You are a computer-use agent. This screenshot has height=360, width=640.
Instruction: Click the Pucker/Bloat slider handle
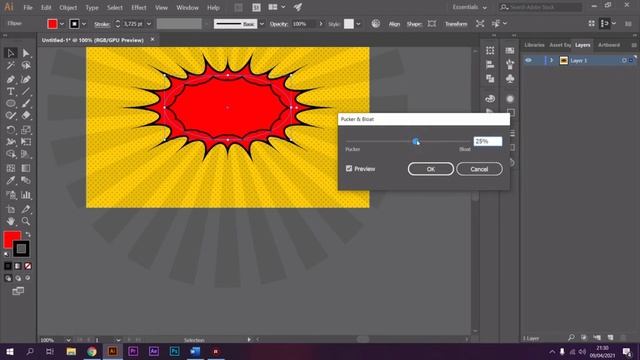click(416, 141)
